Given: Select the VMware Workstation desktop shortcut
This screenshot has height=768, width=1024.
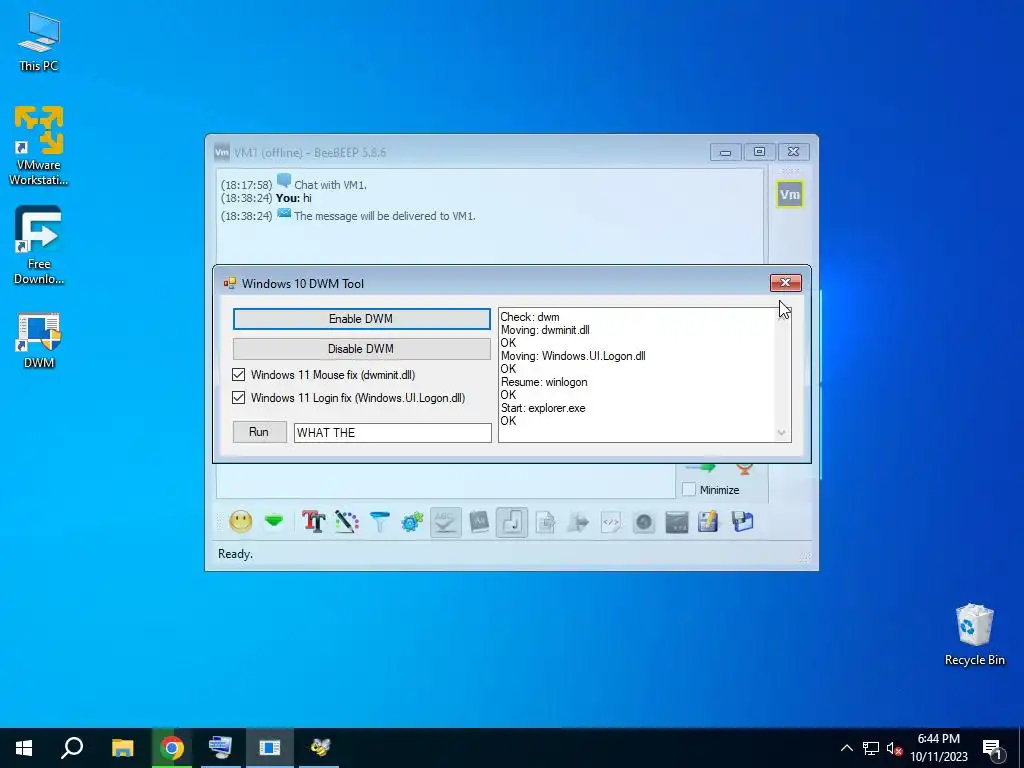Looking at the screenshot, I should point(39,145).
